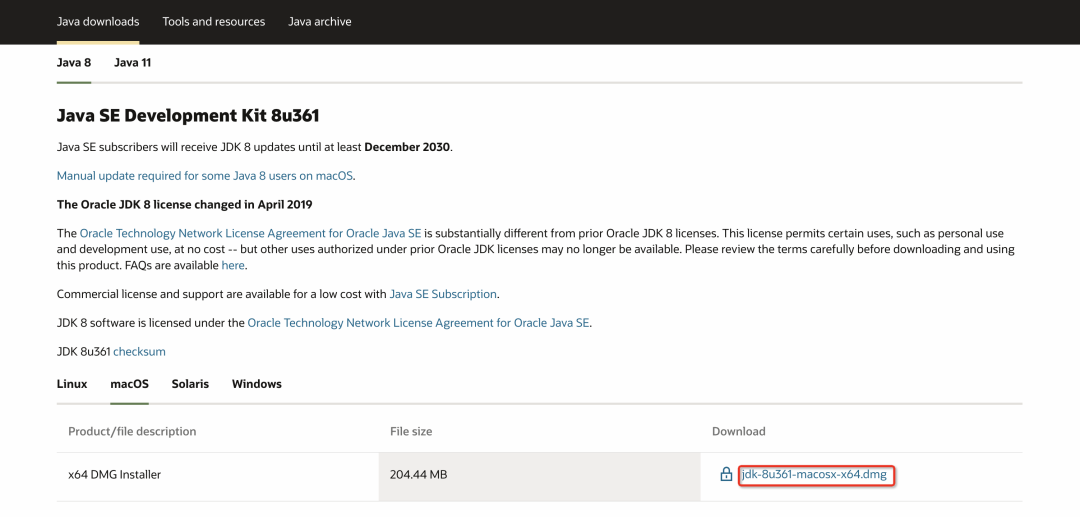Click the '204.44 MB' file size cell
This screenshot has height=517, width=1080.
coord(539,474)
